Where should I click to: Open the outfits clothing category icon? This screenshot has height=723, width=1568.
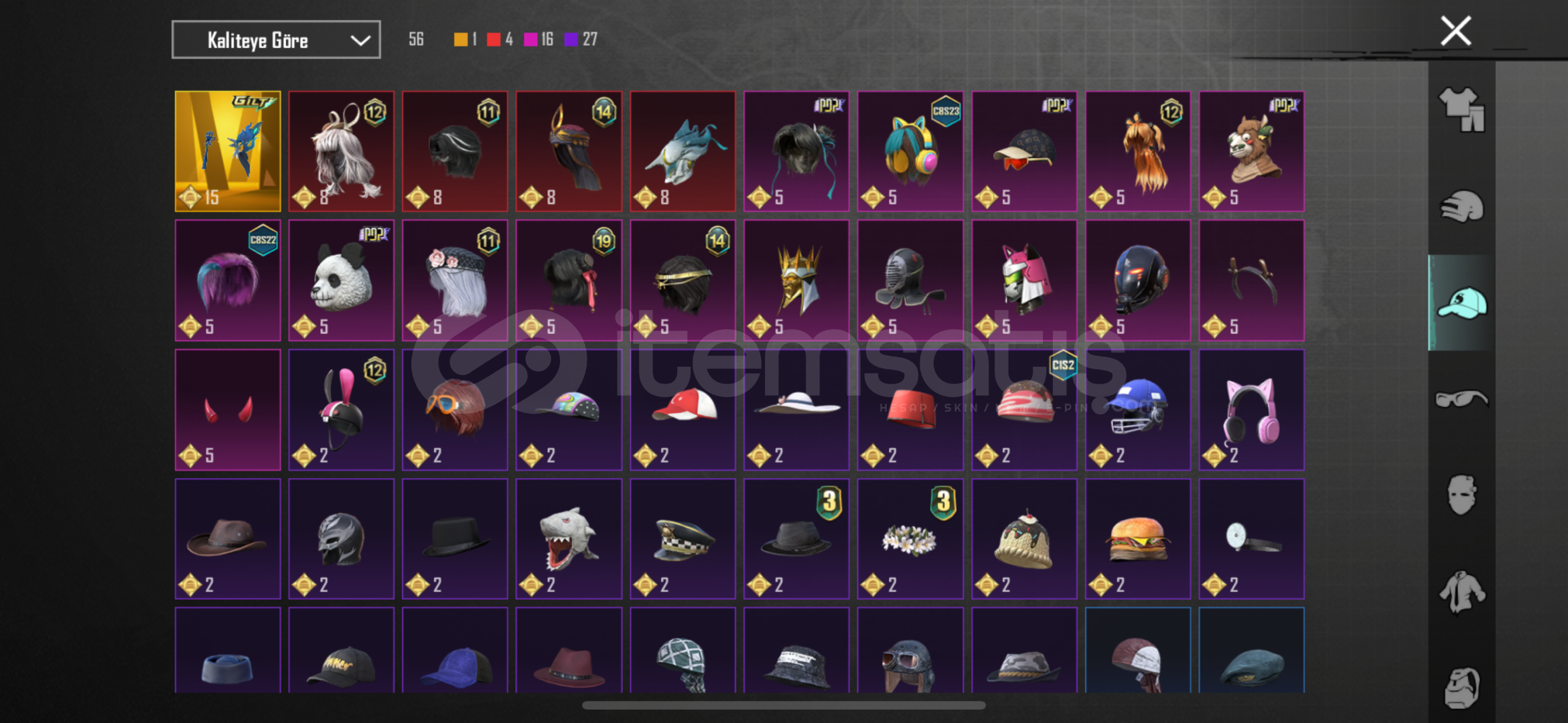1462,109
